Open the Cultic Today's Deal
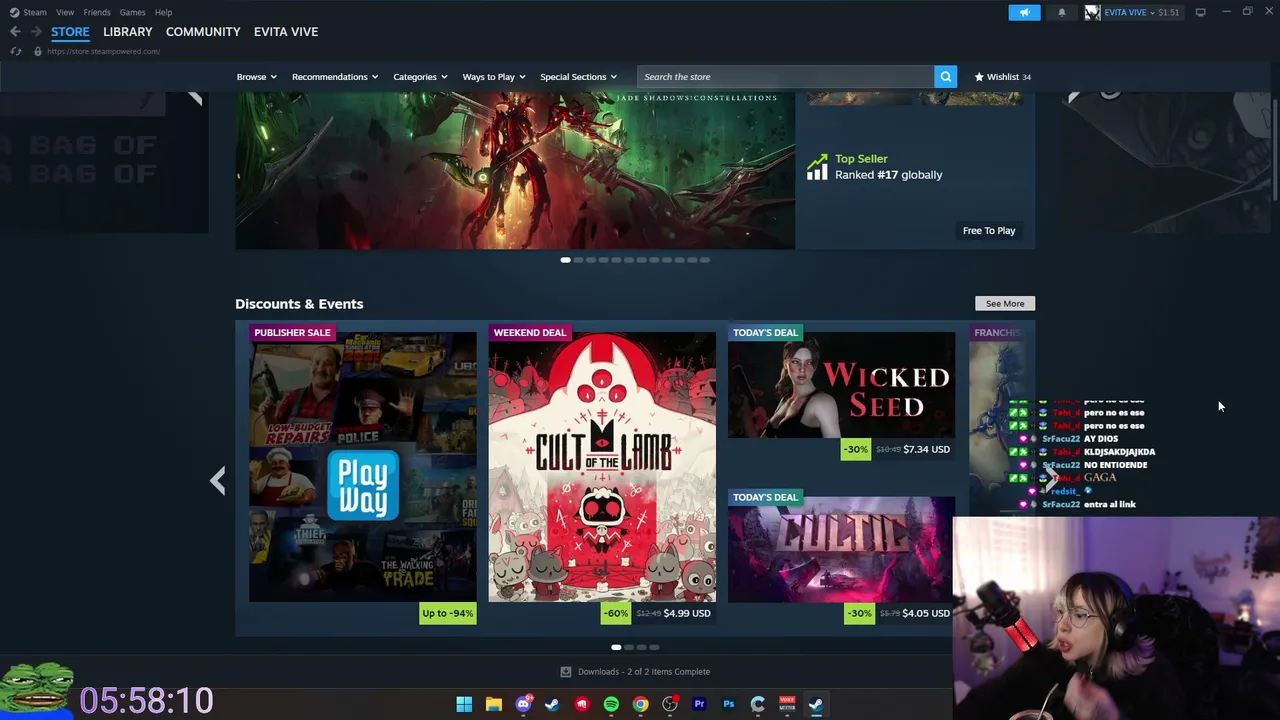The height and width of the screenshot is (720, 1280). click(x=841, y=550)
